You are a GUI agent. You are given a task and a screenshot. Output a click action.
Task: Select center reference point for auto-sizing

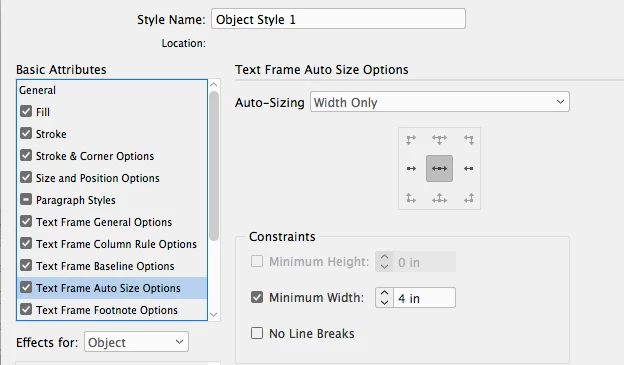[x=439, y=169]
